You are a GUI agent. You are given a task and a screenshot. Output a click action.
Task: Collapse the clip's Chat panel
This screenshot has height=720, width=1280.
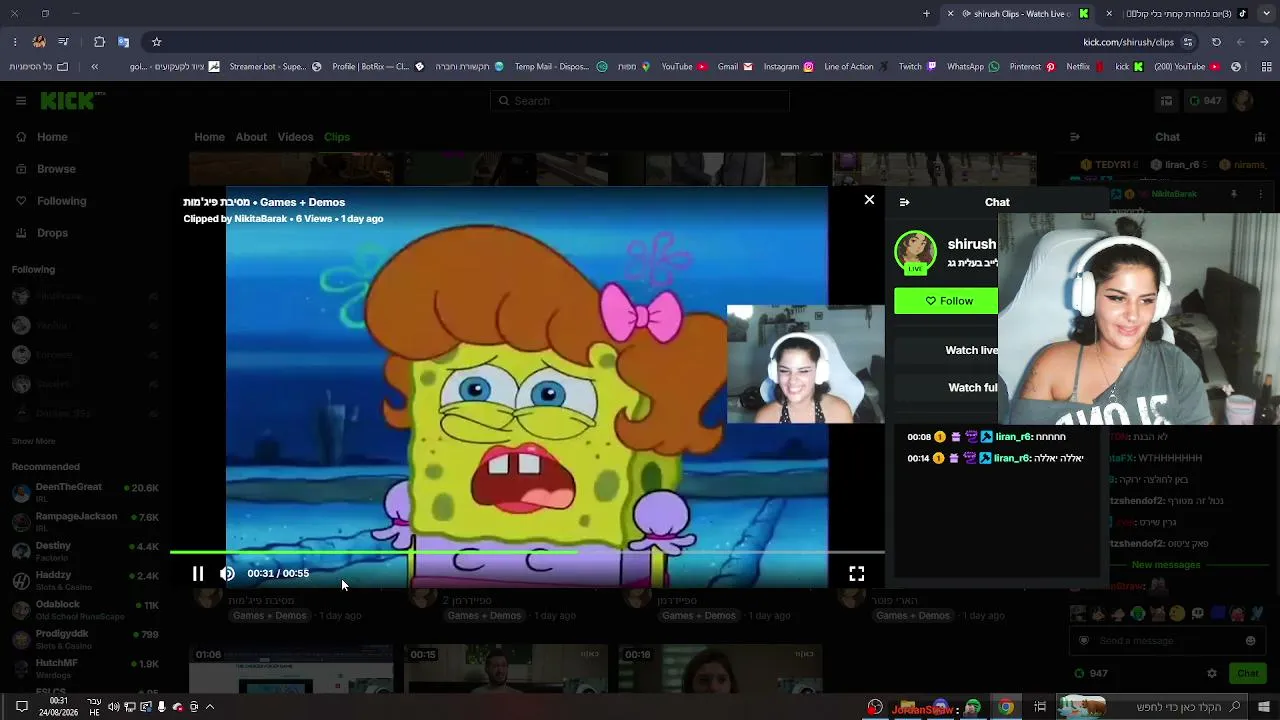904,202
